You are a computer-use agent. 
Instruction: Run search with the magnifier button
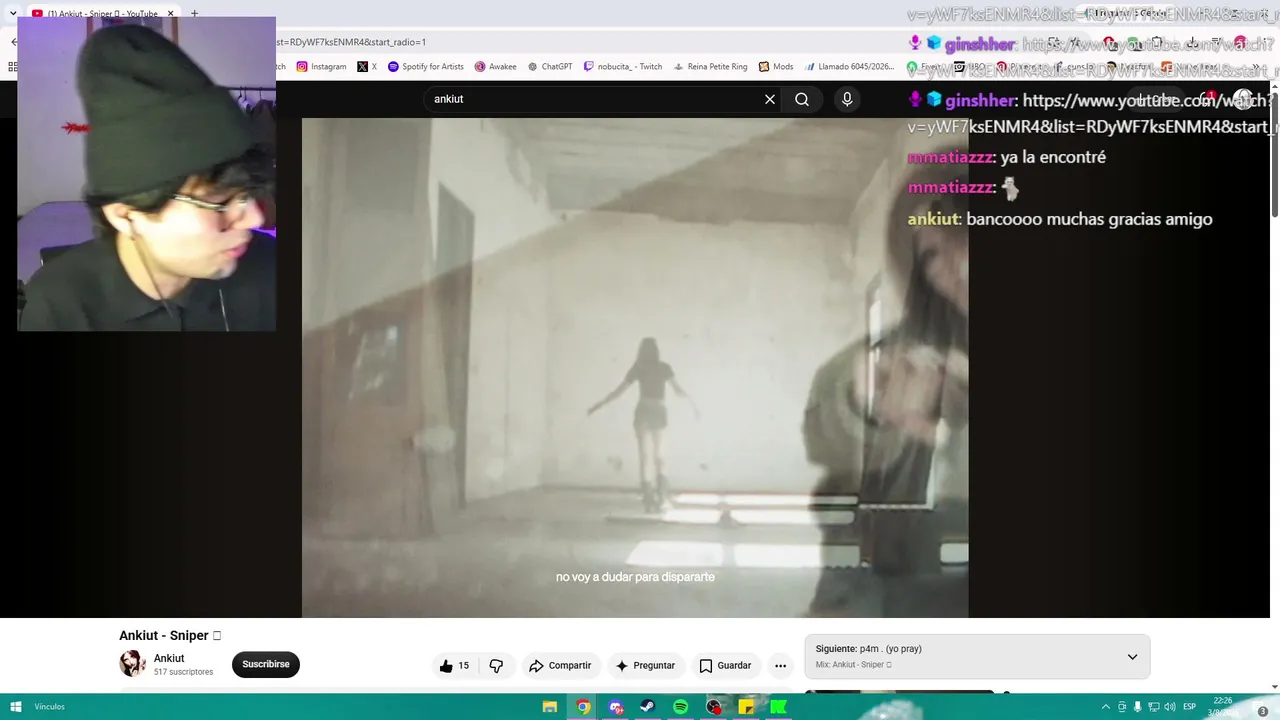(x=802, y=99)
